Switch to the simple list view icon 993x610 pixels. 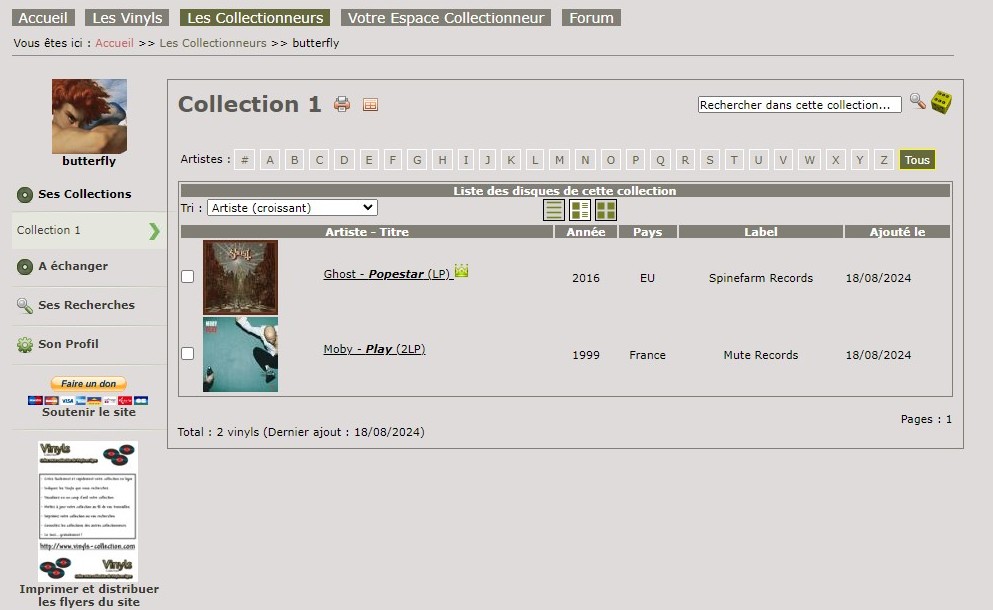tap(553, 210)
